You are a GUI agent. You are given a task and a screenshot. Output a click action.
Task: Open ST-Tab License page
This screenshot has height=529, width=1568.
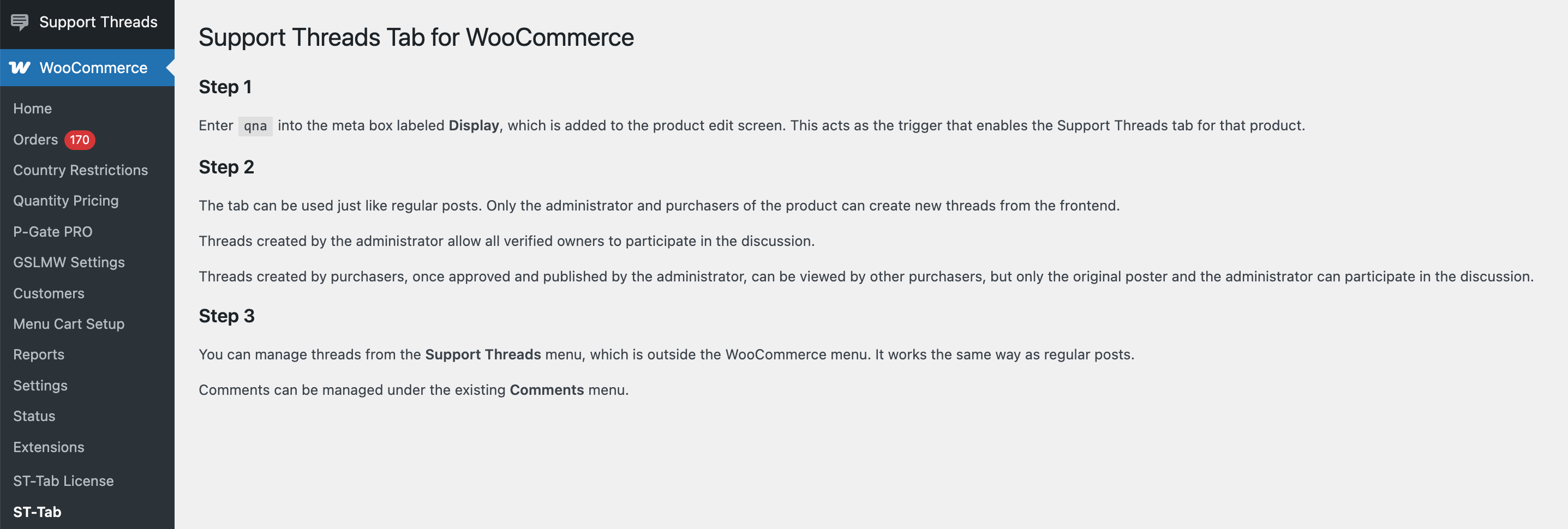tap(63, 481)
